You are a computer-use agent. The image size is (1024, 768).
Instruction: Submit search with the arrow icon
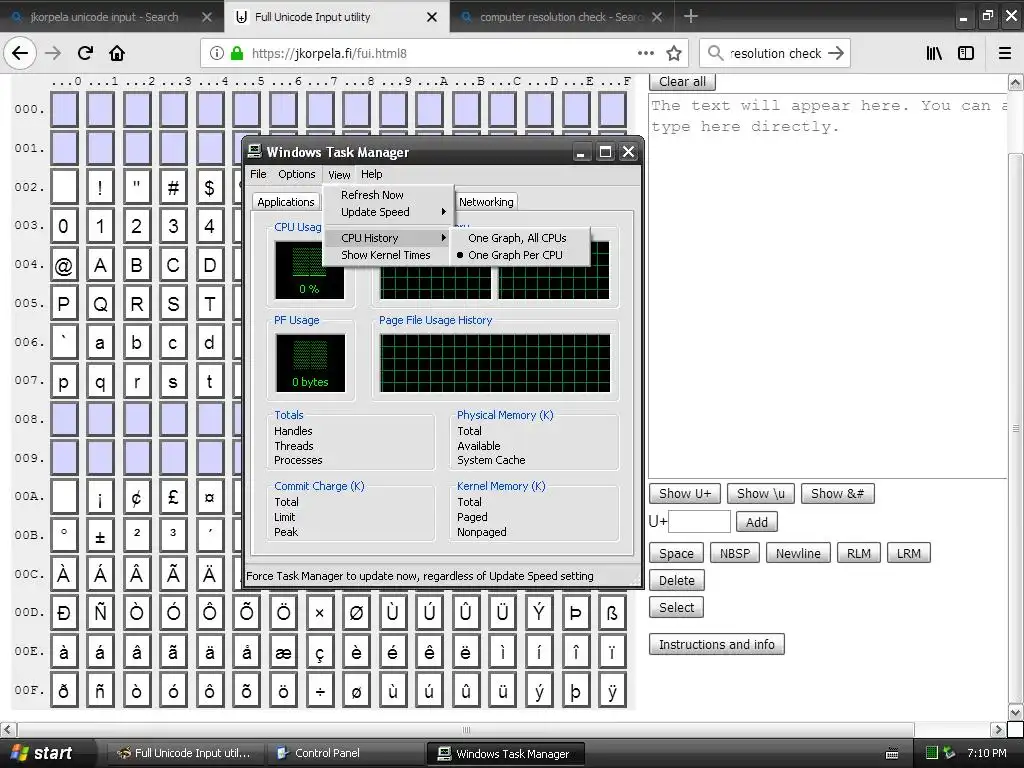[836, 53]
